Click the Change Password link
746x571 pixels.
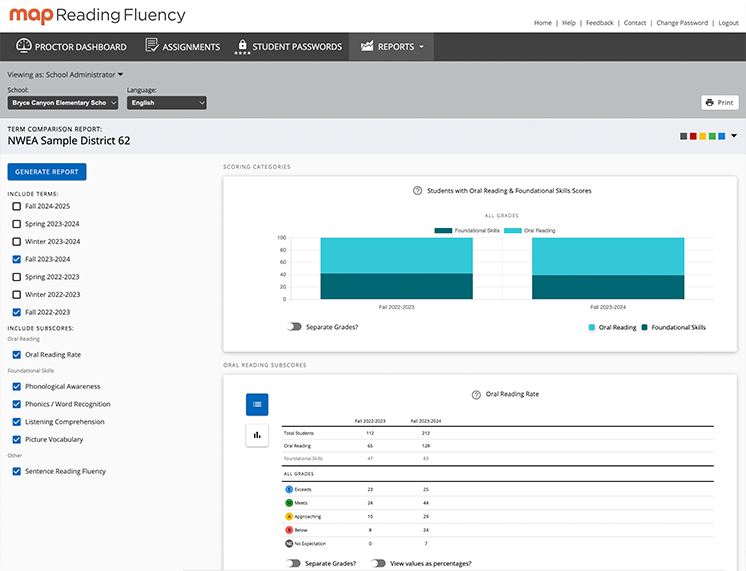coord(682,22)
